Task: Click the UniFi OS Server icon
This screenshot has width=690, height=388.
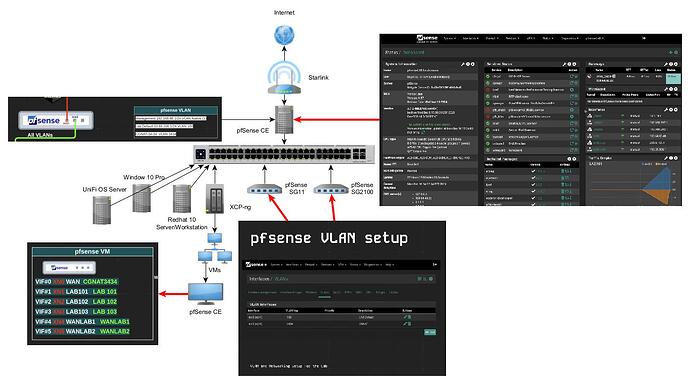Action: [102, 210]
